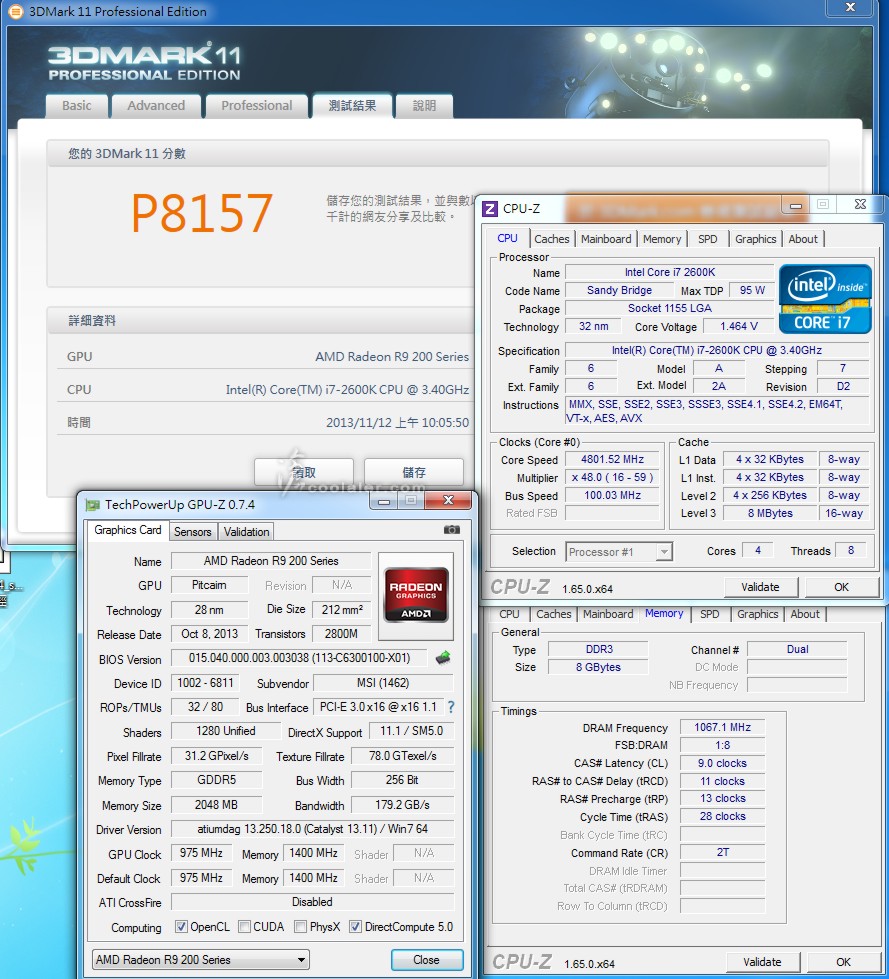Click the 儲存 button in 3DMark
This screenshot has height=979, width=889.
point(414,472)
